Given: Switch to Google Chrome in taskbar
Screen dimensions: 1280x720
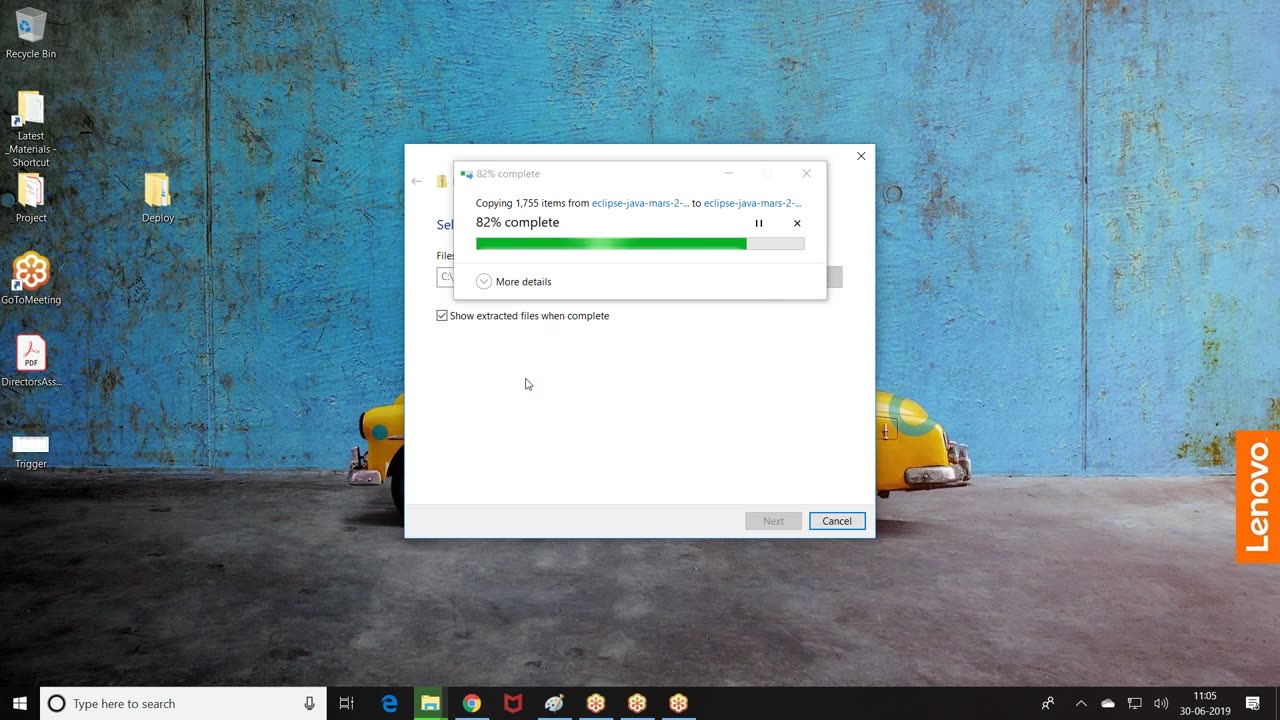Looking at the screenshot, I should click(x=472, y=704).
